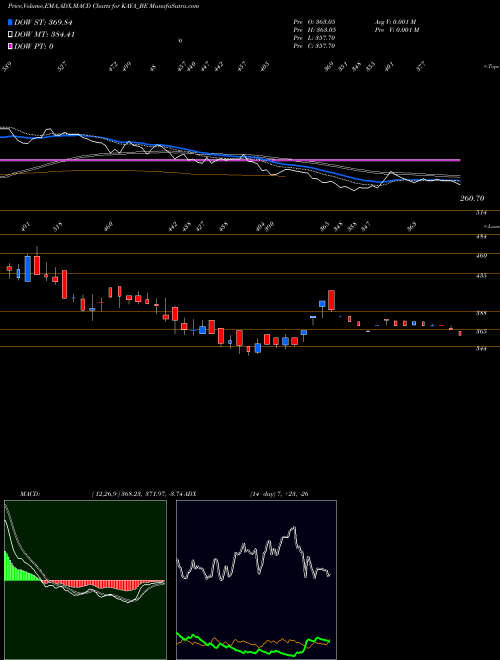This screenshot has width=500, height=660.
Task: Click the 'Pre L:' low price value
Action: click(314, 38)
